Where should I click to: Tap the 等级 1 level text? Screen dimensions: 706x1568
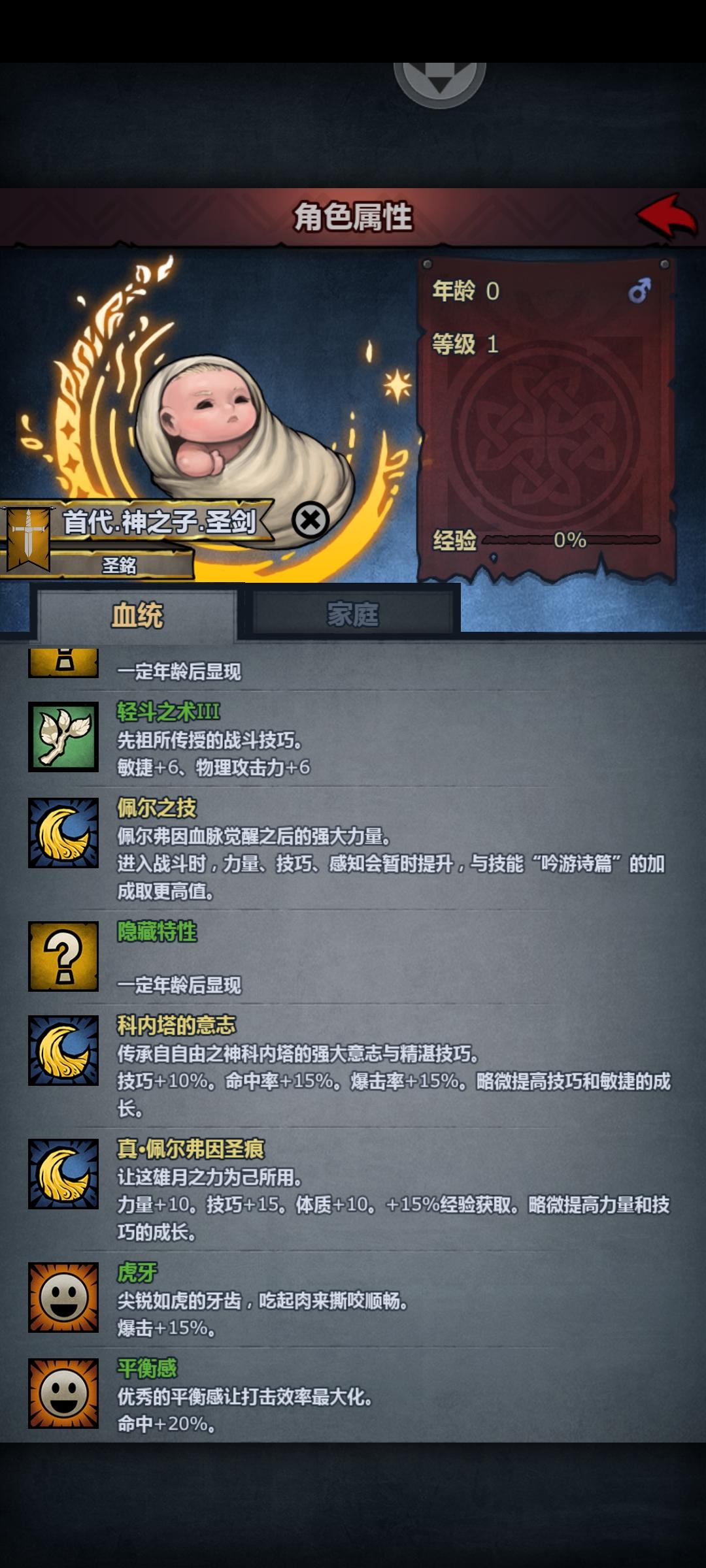coord(465,344)
